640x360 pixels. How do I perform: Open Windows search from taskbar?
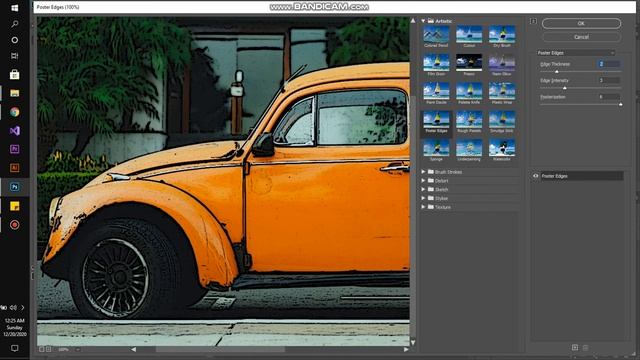click(15, 24)
